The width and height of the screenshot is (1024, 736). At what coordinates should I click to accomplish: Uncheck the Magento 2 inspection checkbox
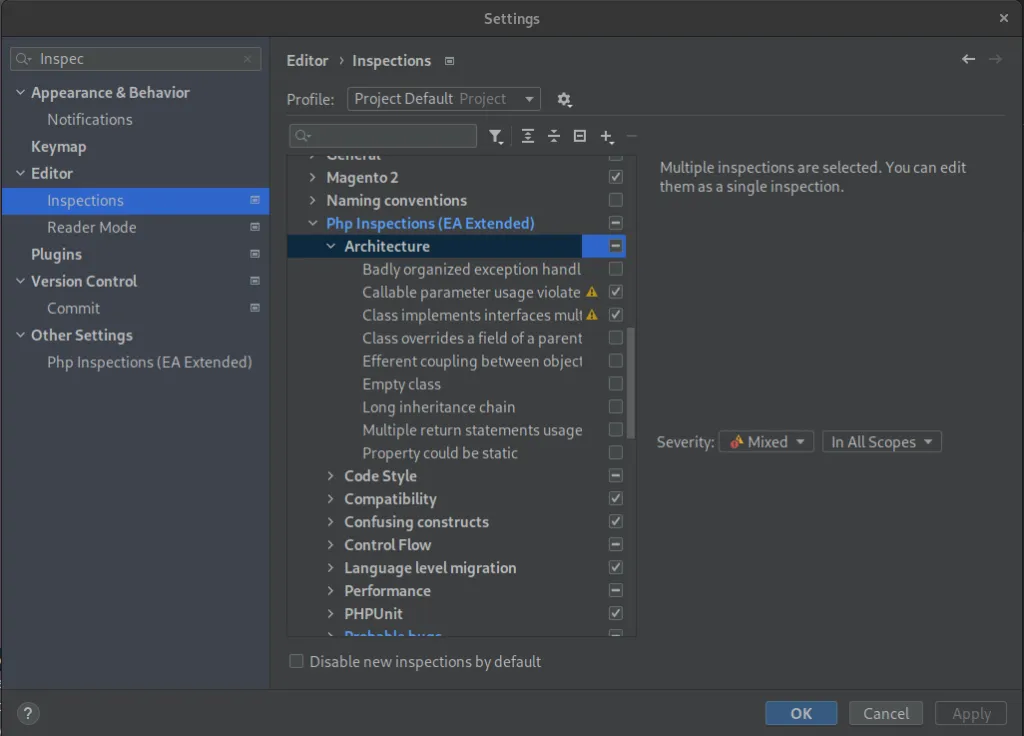615,176
